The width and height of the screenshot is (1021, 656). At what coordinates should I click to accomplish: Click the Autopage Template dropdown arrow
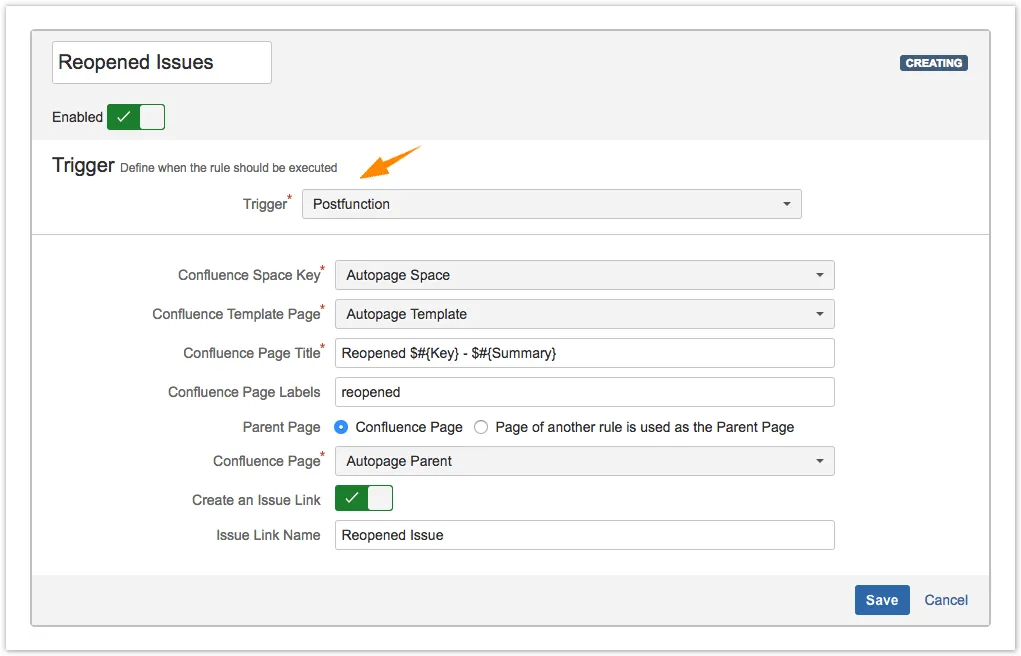pos(819,314)
